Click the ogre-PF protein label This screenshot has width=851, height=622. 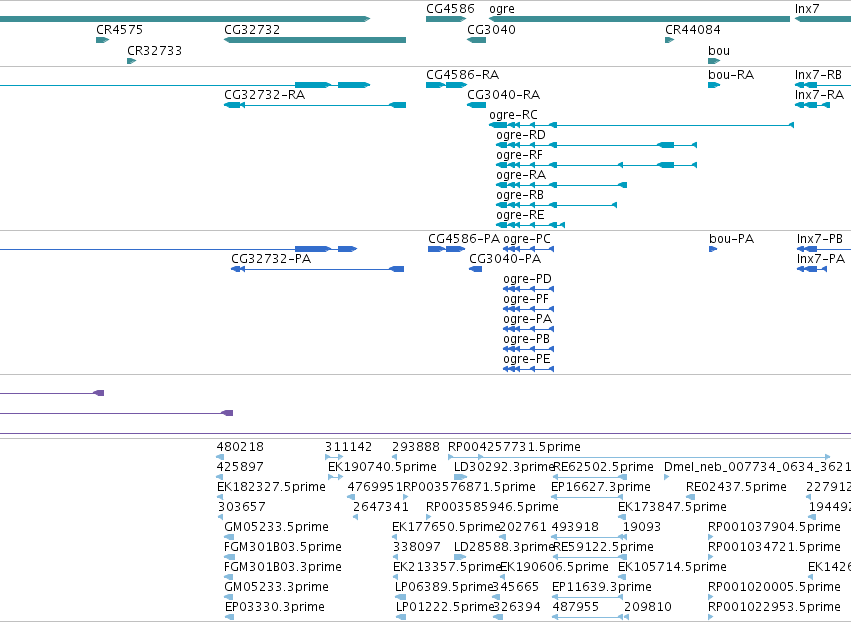point(526,299)
